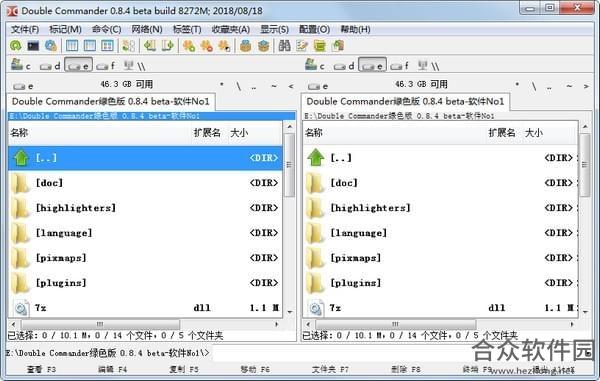Click the select group plus icon
The image size is (600, 381).
pyautogui.click(x=189, y=46)
